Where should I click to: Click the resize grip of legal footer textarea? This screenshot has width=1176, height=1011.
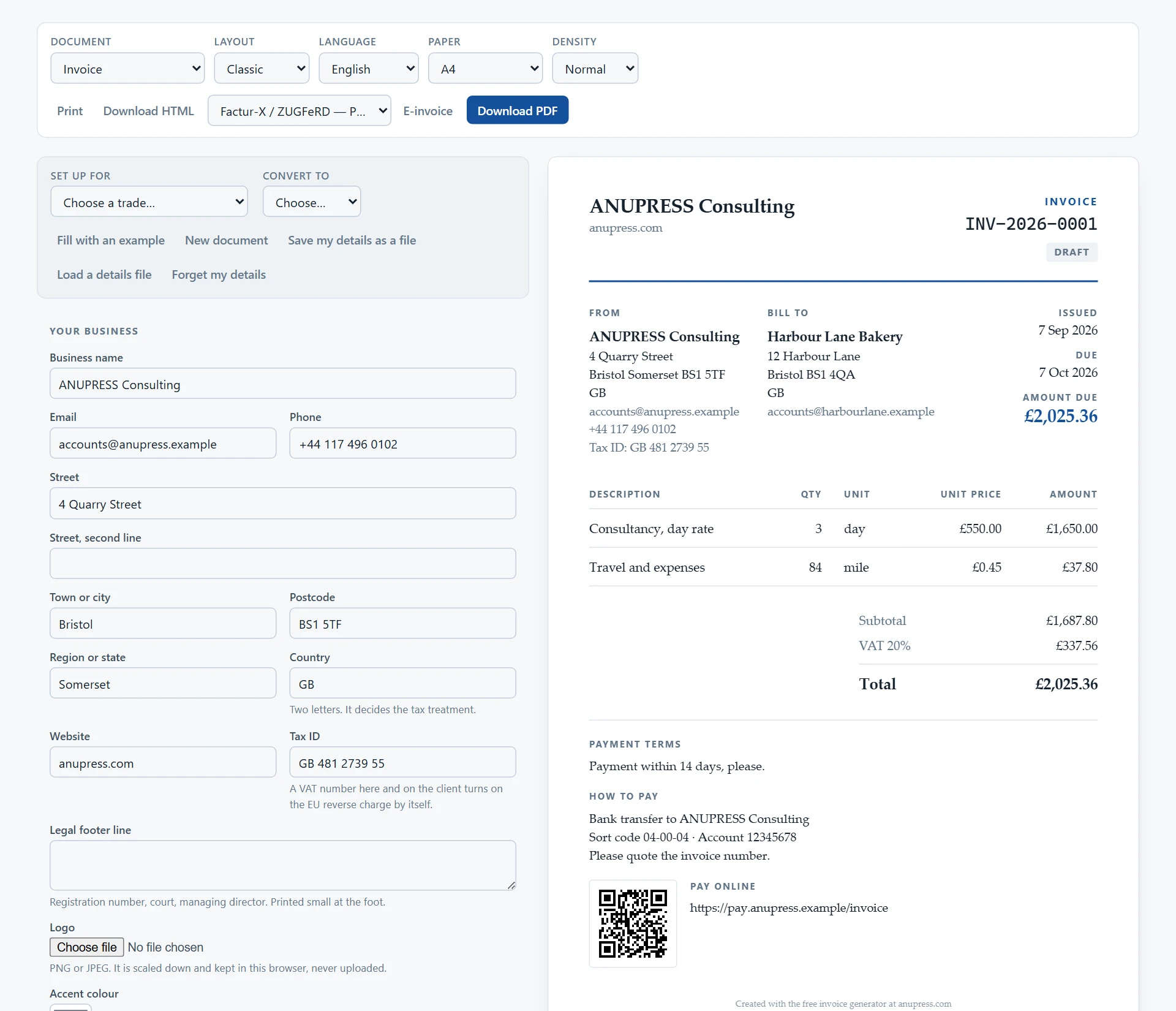pos(511,886)
